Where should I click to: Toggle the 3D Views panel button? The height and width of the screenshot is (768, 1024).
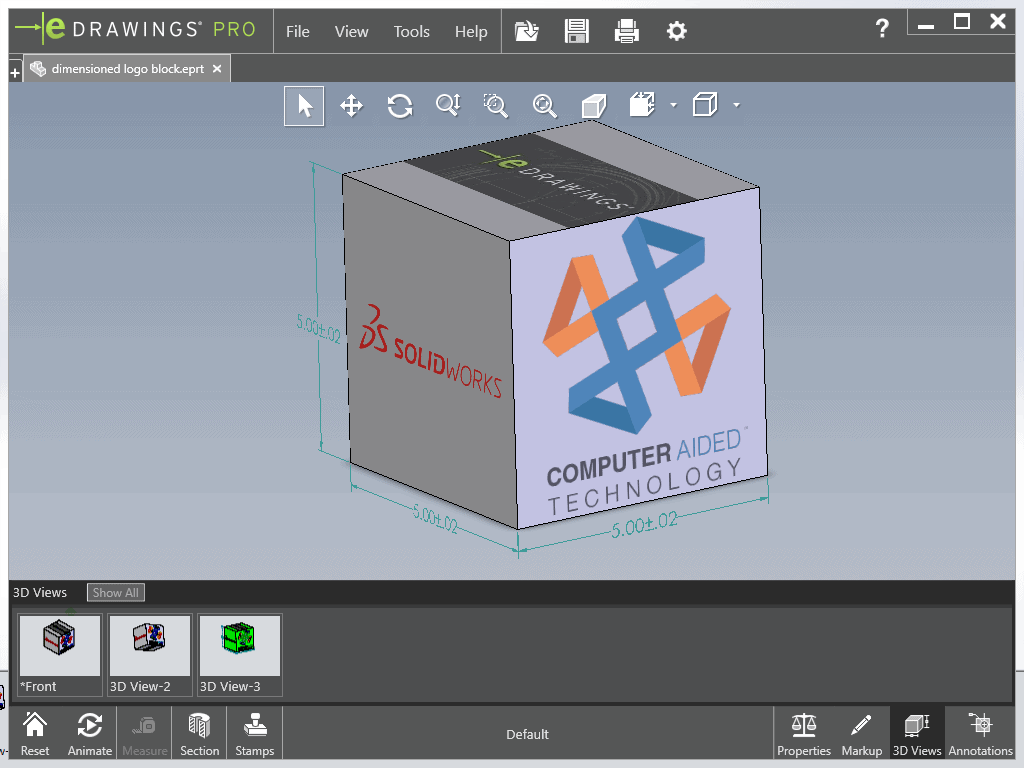917,734
